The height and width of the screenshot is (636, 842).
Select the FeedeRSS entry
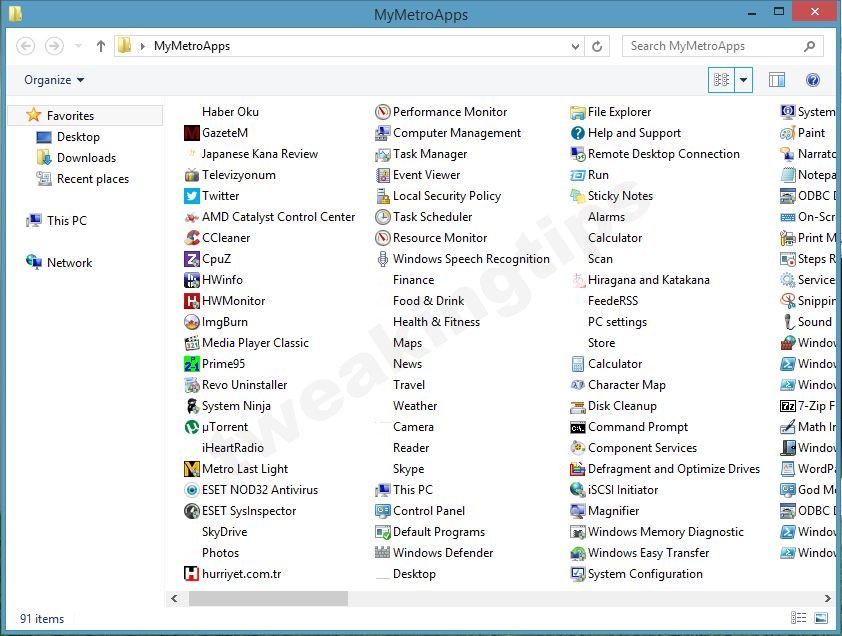(x=613, y=301)
